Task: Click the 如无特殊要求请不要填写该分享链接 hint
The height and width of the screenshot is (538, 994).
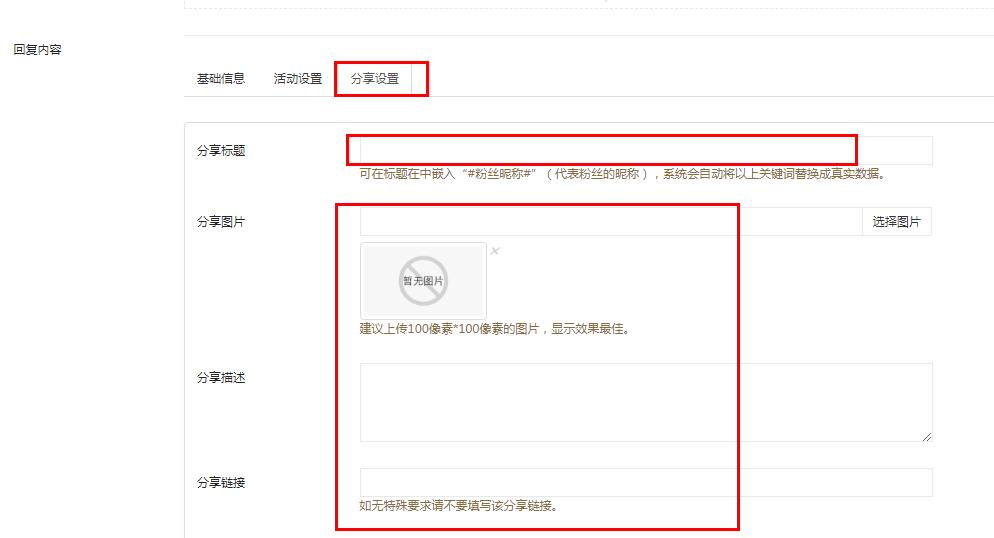Action: (458, 506)
